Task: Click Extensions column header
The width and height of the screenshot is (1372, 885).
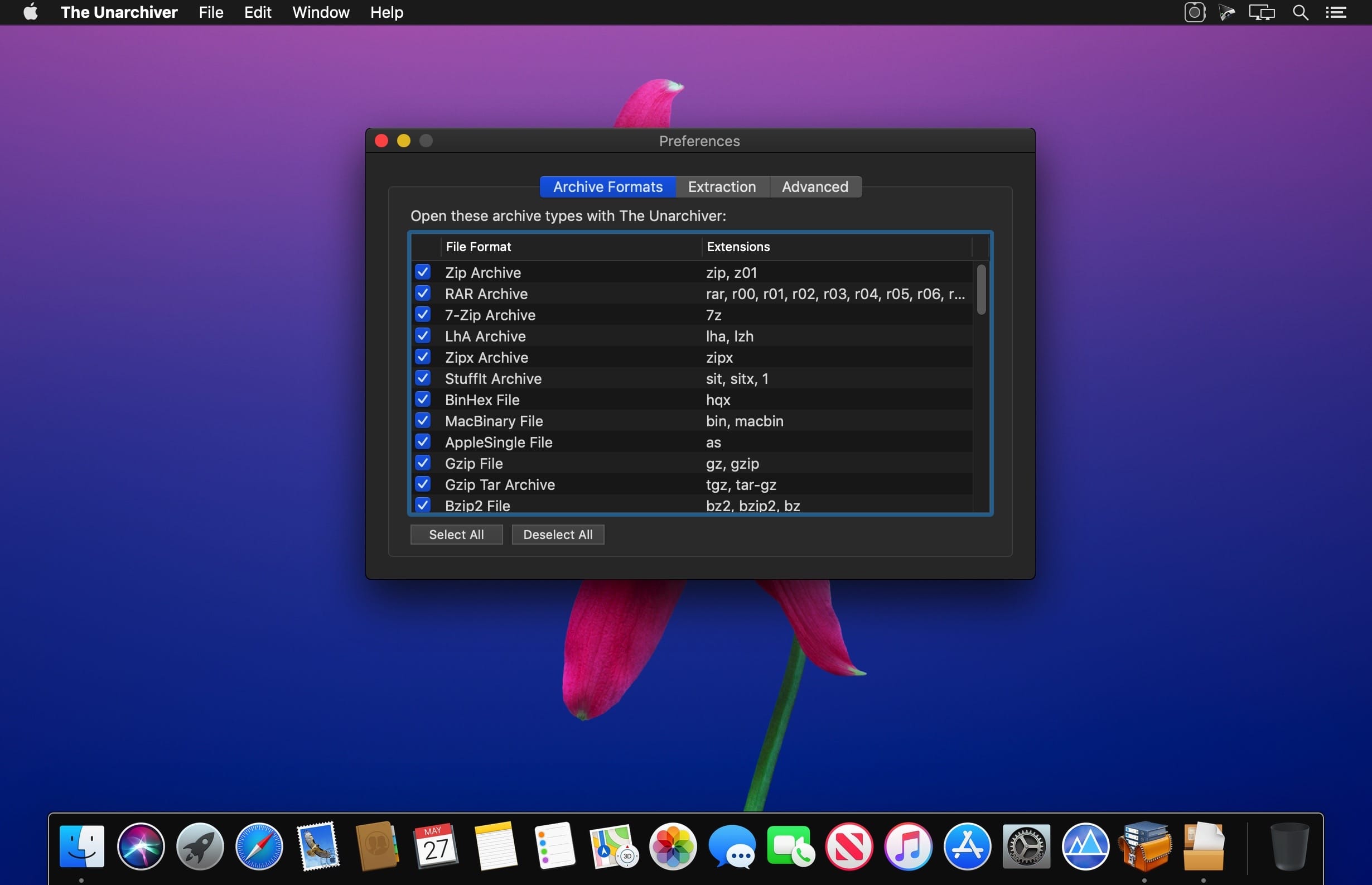Action: pos(837,247)
